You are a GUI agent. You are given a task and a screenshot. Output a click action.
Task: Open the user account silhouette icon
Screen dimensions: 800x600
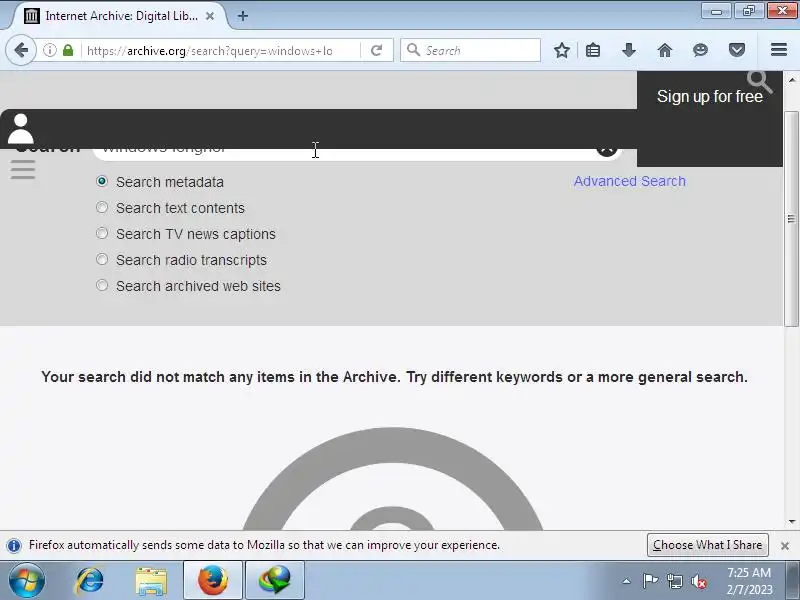pos(21,129)
